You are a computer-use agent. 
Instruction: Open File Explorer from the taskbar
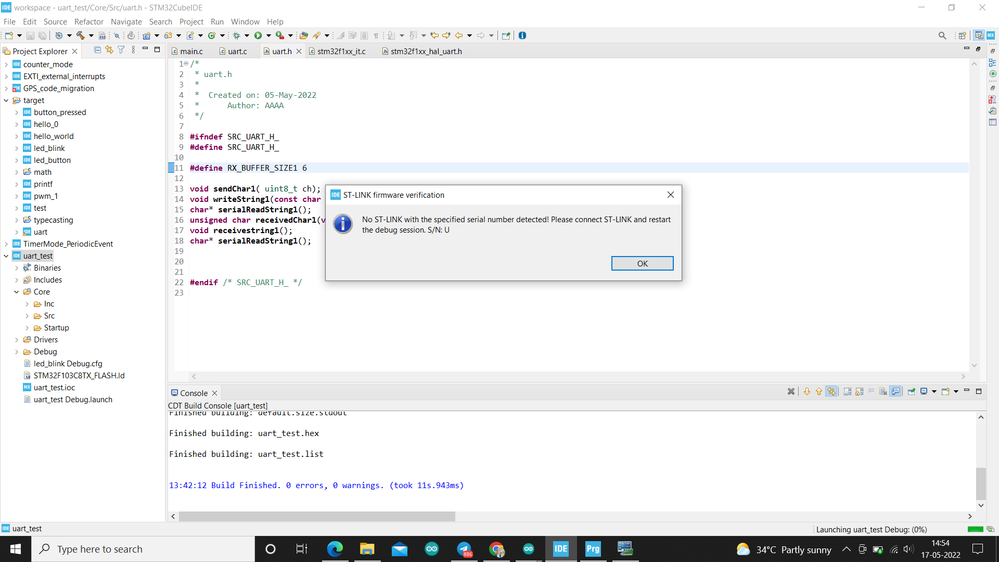coord(367,549)
